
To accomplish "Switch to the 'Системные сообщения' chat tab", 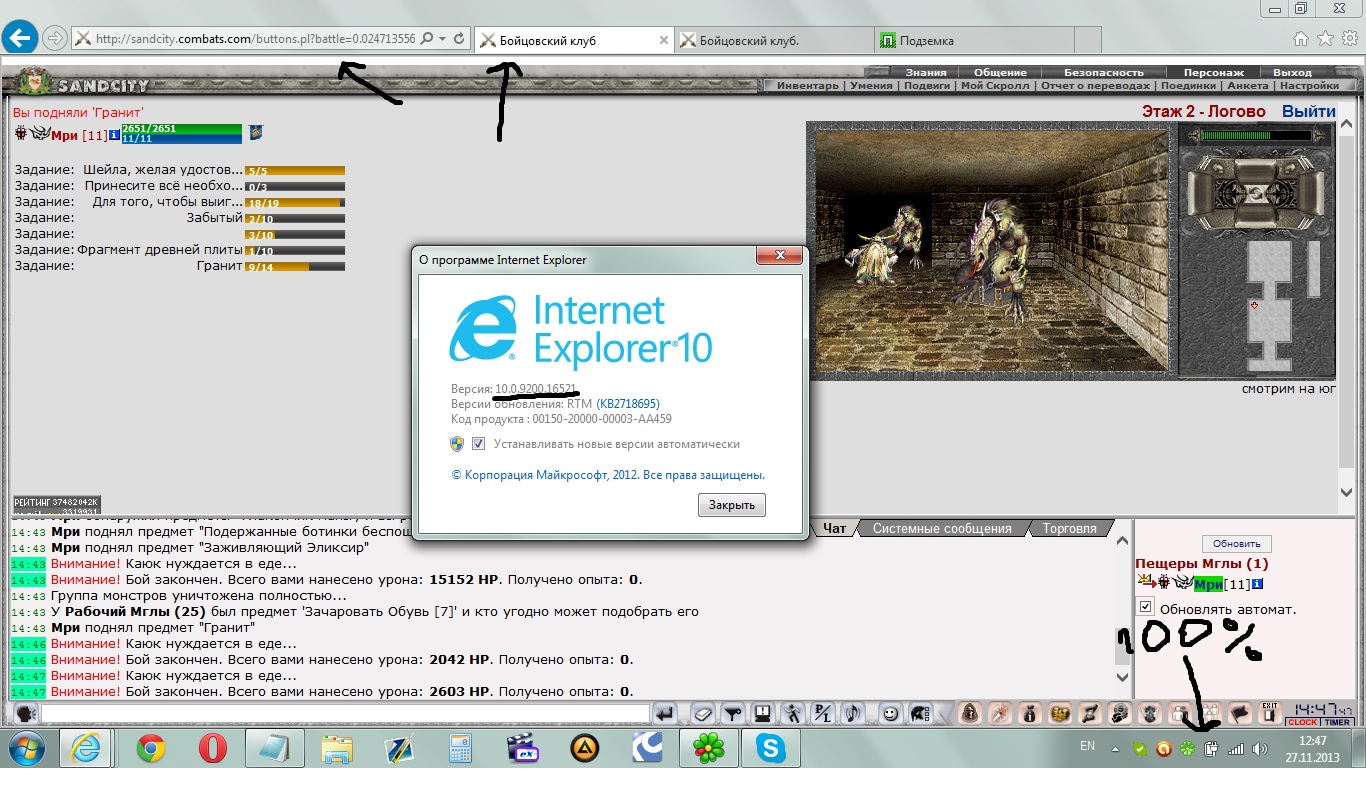I will [942, 528].
